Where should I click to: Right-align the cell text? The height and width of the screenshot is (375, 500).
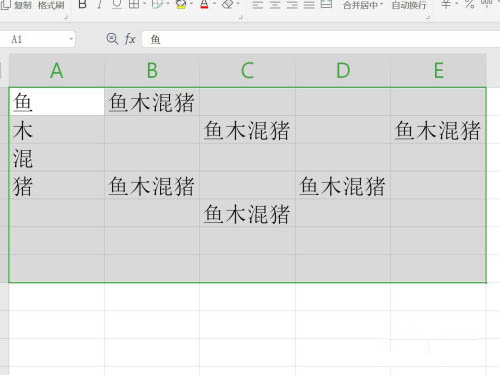[292, 5]
